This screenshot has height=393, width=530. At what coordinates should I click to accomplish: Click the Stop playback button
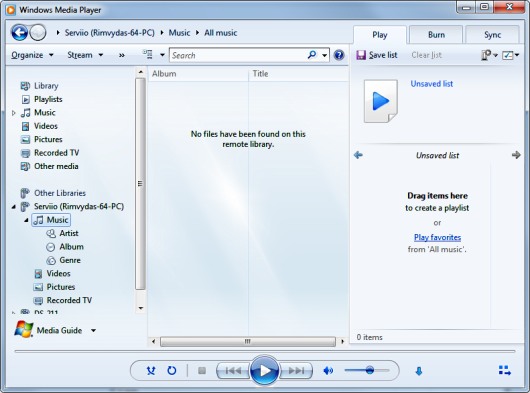click(x=202, y=371)
